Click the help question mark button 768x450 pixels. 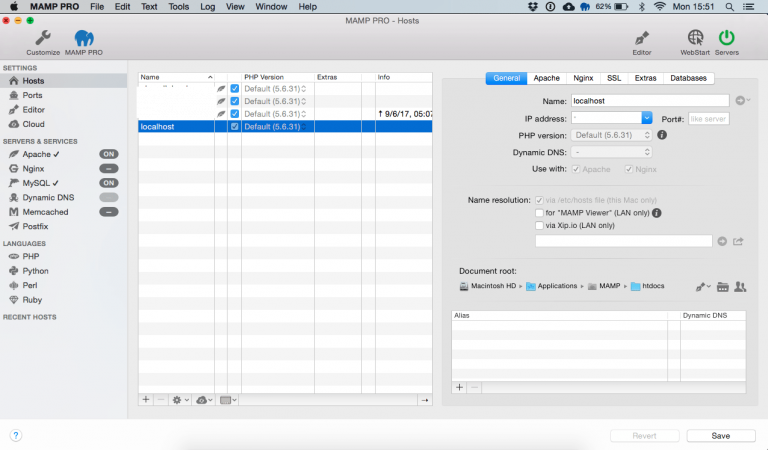(16, 435)
